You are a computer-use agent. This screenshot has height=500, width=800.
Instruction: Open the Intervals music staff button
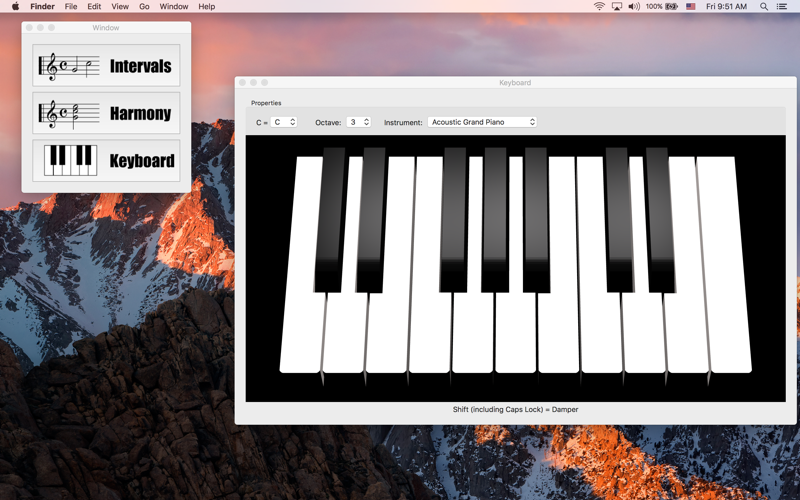tap(106, 65)
